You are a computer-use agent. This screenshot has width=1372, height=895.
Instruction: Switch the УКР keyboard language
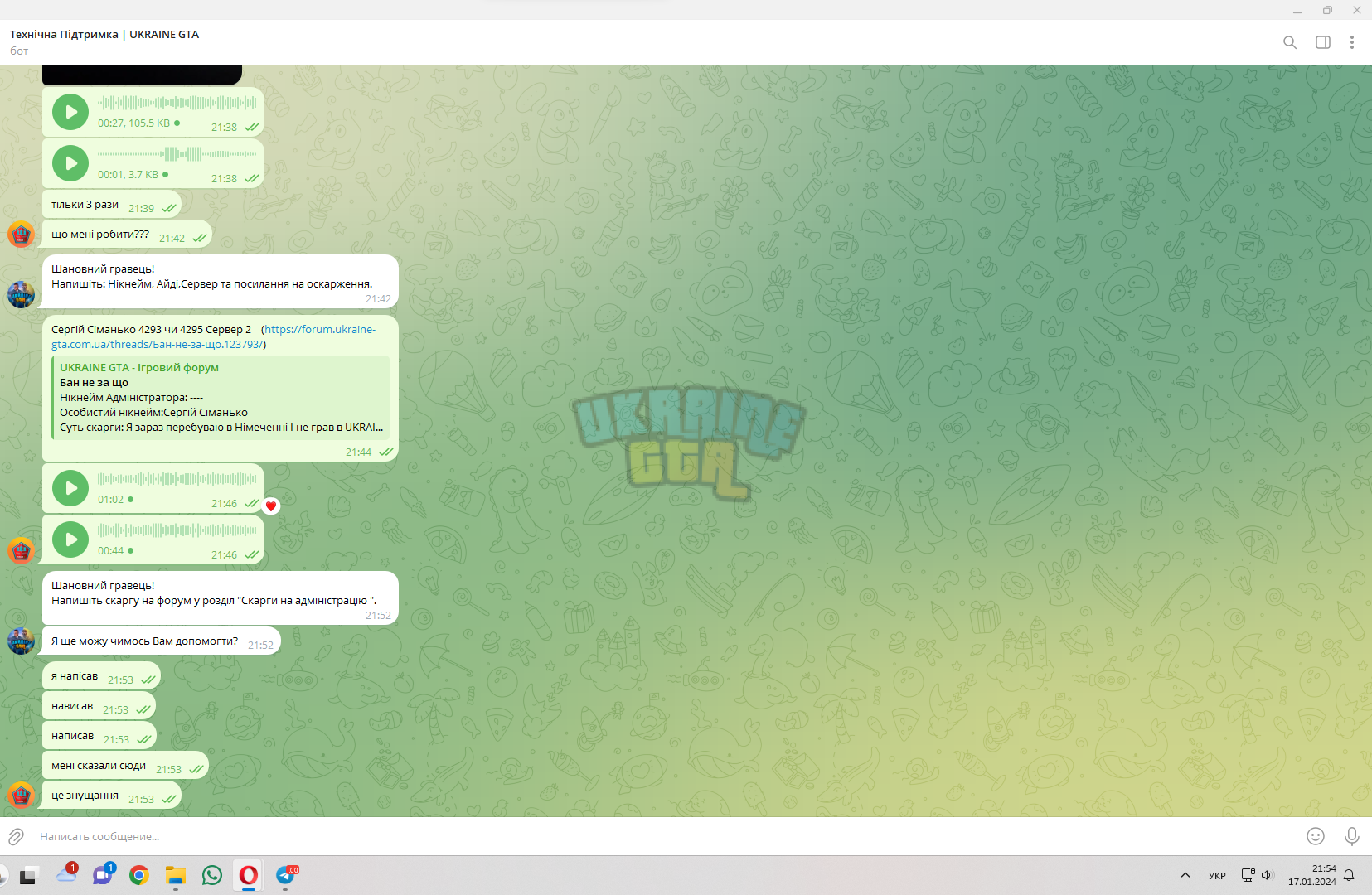(x=1217, y=876)
